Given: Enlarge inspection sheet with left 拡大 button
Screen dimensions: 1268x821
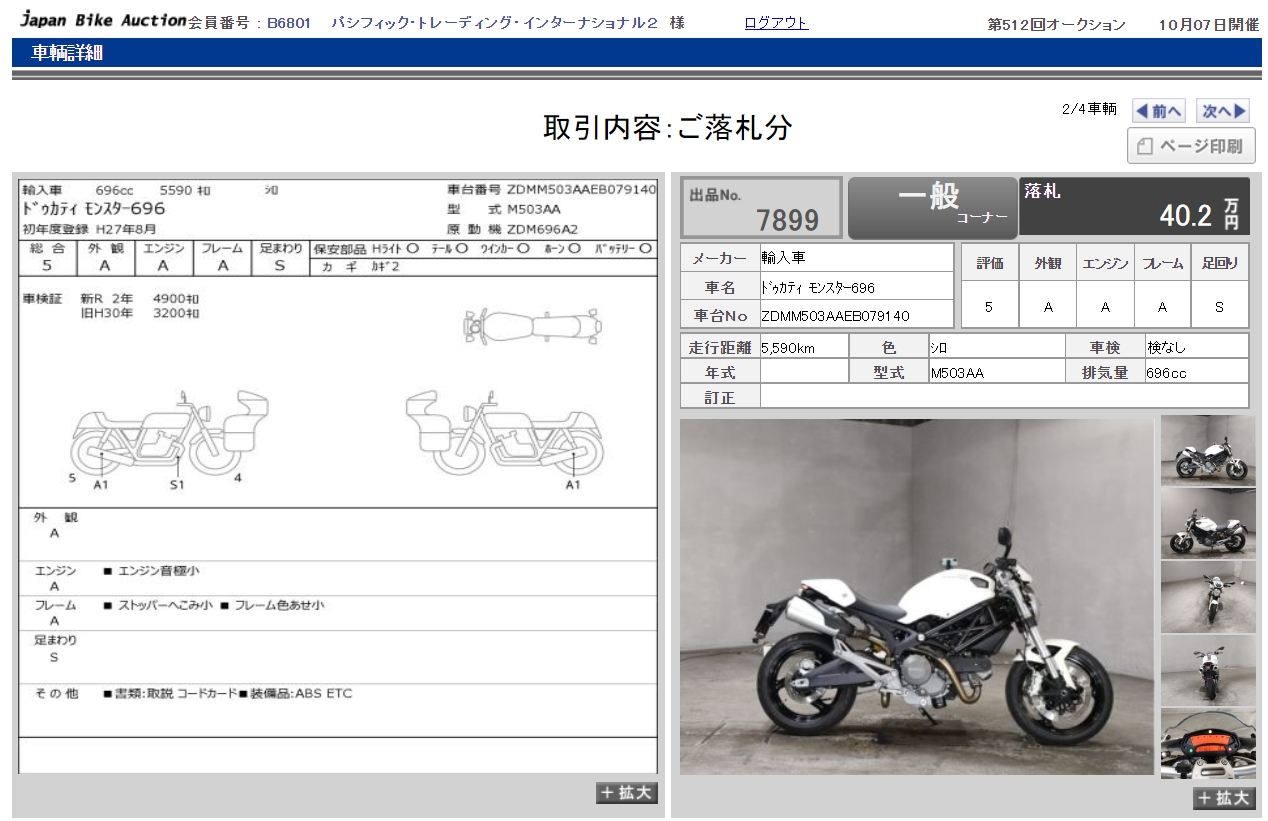Looking at the screenshot, I should click(627, 793).
